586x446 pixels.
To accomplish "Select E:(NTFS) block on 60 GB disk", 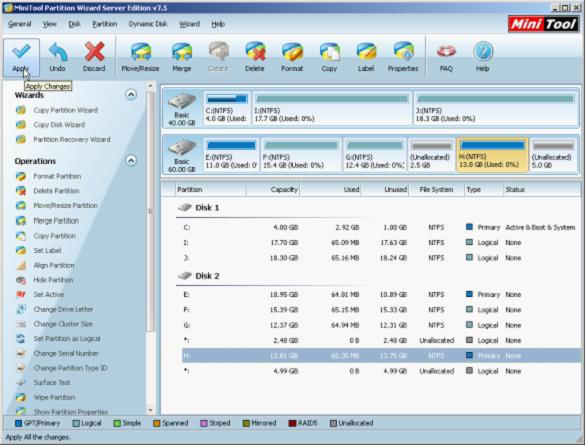I will (231, 155).
